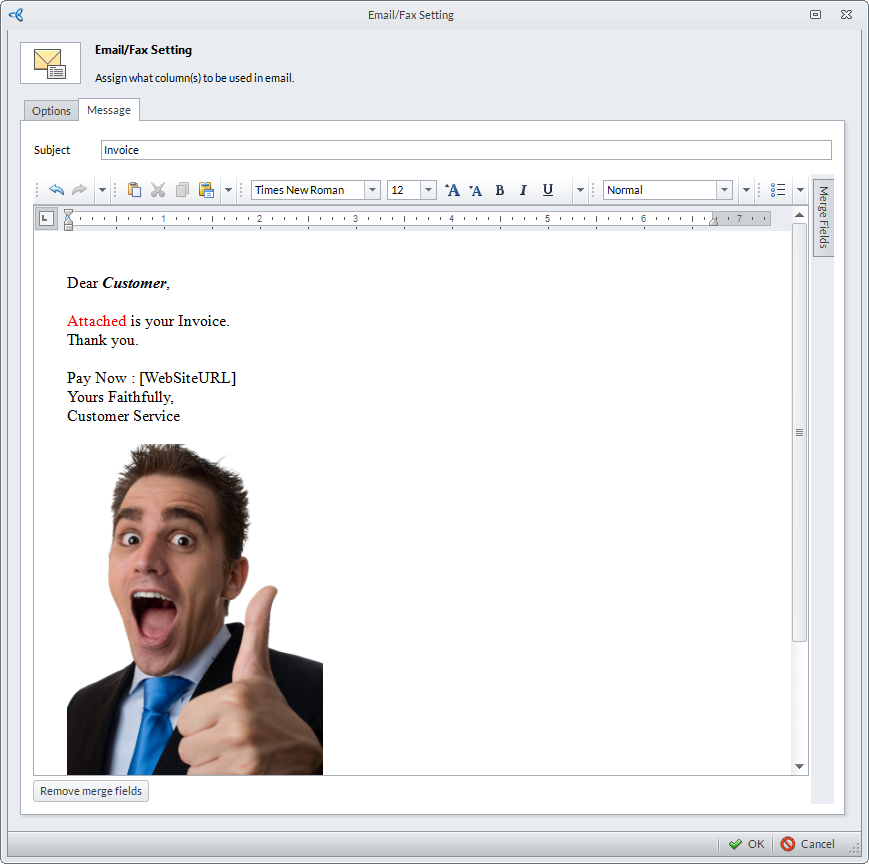Toggle Italic formatting
Viewport: 869px width, 864px height.
tap(523, 190)
